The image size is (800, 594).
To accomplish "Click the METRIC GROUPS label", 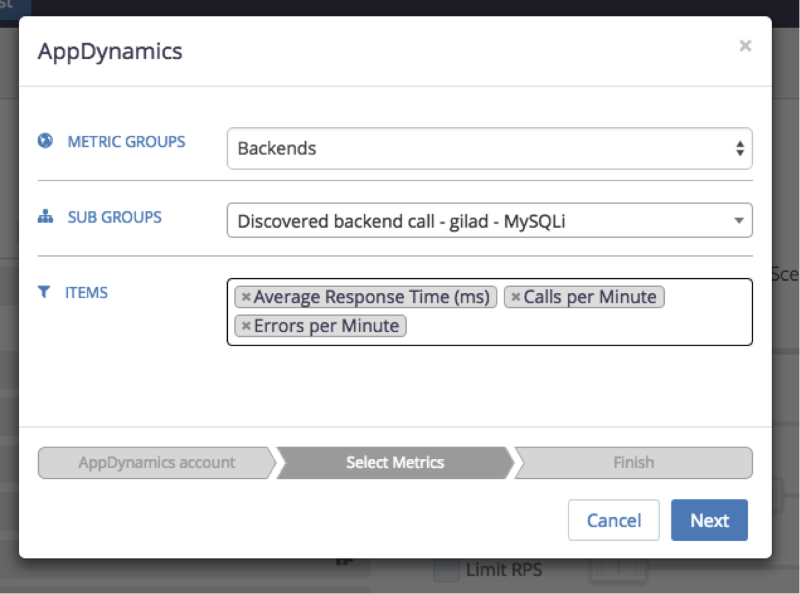I will tap(127, 141).
